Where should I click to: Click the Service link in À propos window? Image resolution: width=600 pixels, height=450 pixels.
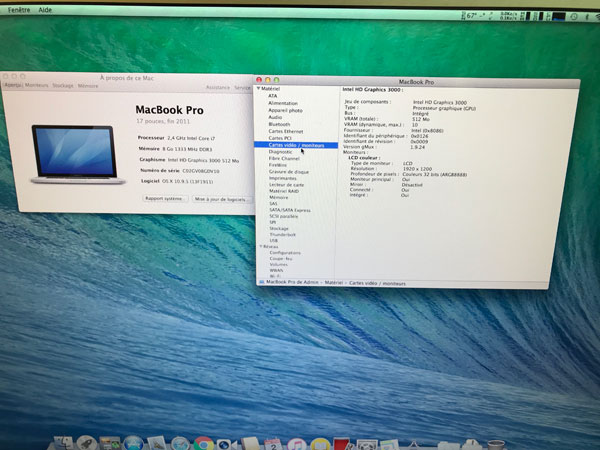[x=242, y=88]
